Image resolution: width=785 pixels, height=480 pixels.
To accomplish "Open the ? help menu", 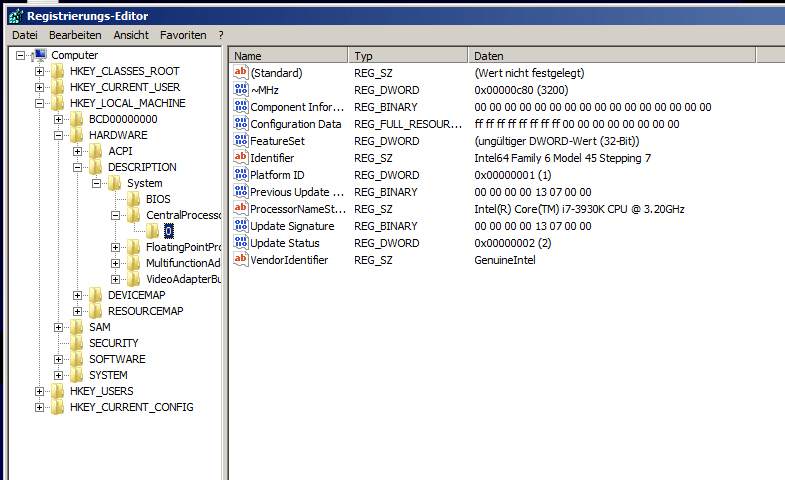I will point(221,35).
